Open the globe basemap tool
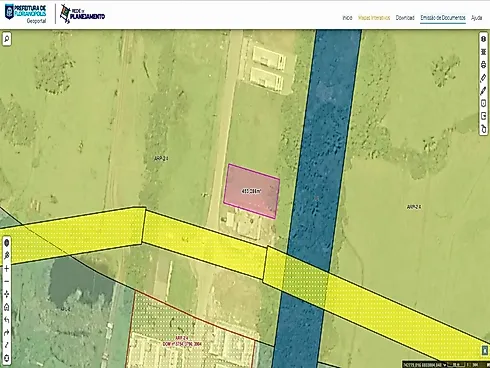This screenshot has height=368, width=490. tap(483, 39)
